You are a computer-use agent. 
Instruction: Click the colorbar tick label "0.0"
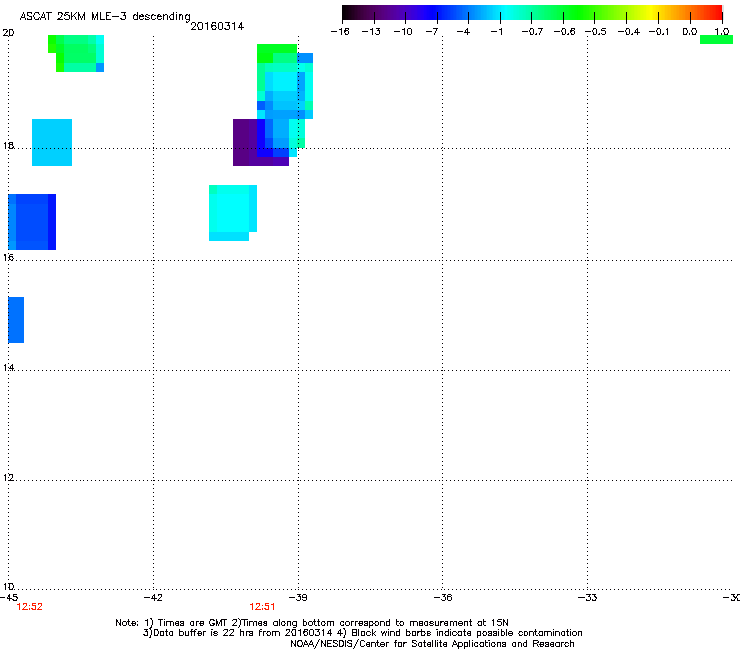coord(690,32)
